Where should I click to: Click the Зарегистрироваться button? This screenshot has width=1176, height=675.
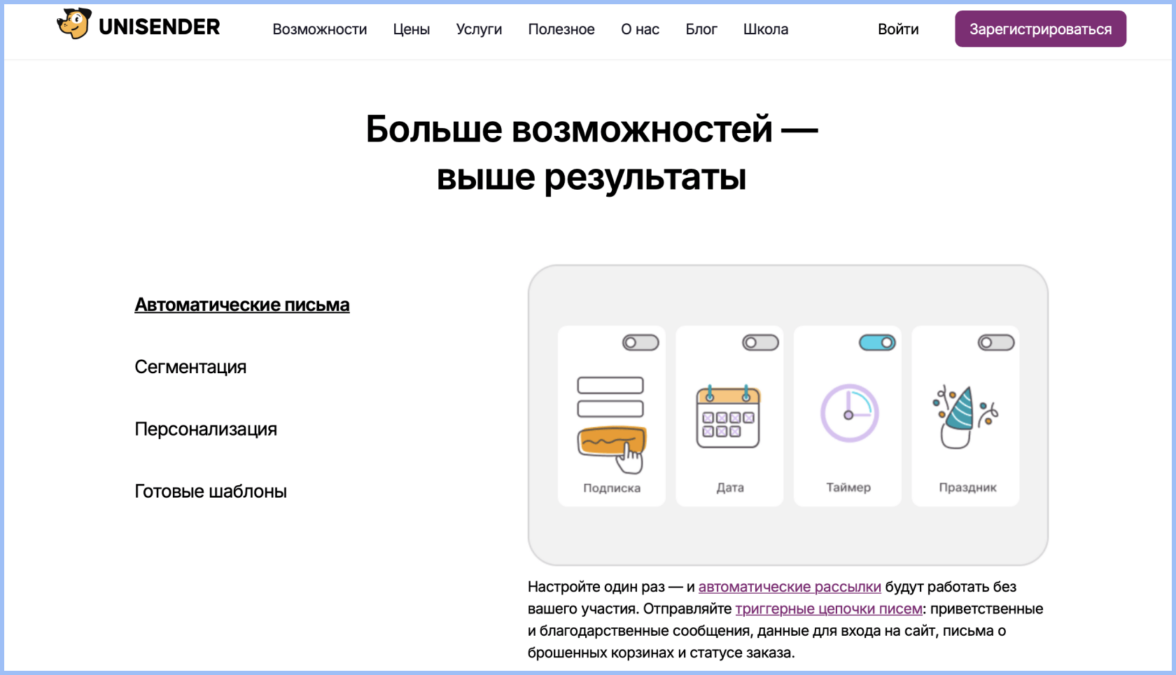1040,28
